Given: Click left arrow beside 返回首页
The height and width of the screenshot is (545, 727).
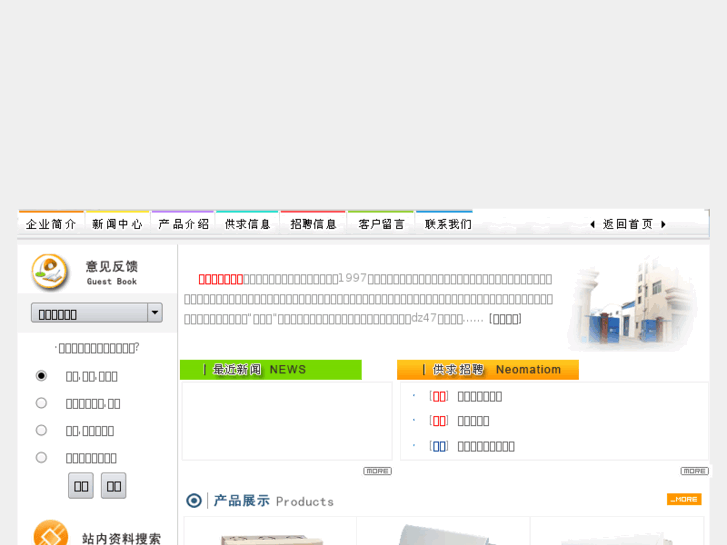Looking at the screenshot, I should (593, 224).
